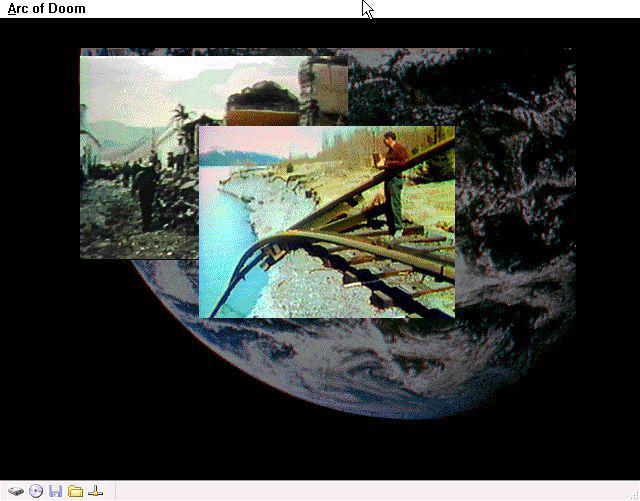Viewport: 640px width, 501px height.
Task: Open the shared folders status icon
Action: click(76, 491)
